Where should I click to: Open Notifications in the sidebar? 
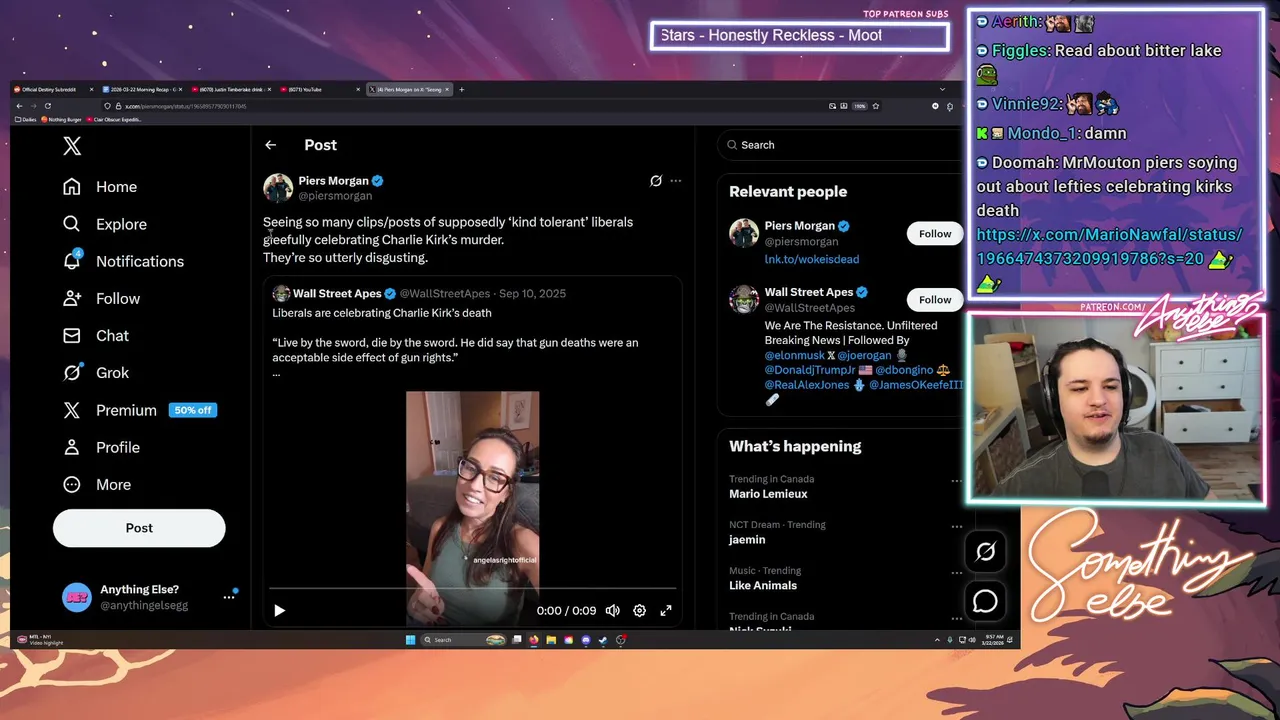[123, 261]
